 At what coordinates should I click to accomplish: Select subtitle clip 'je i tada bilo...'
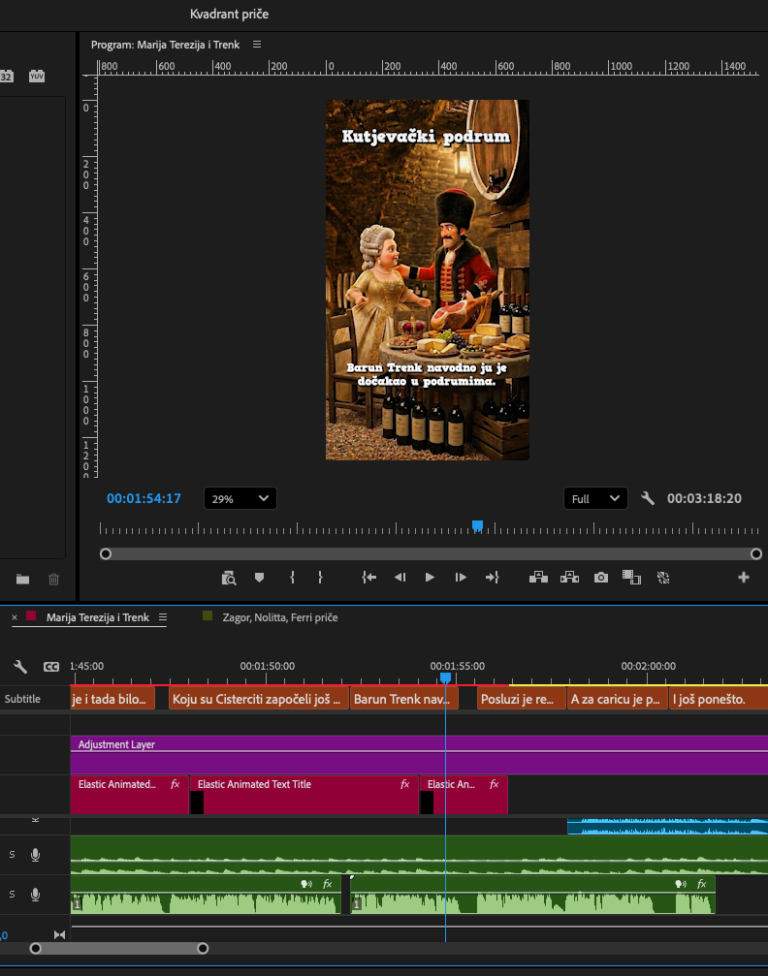[113, 699]
